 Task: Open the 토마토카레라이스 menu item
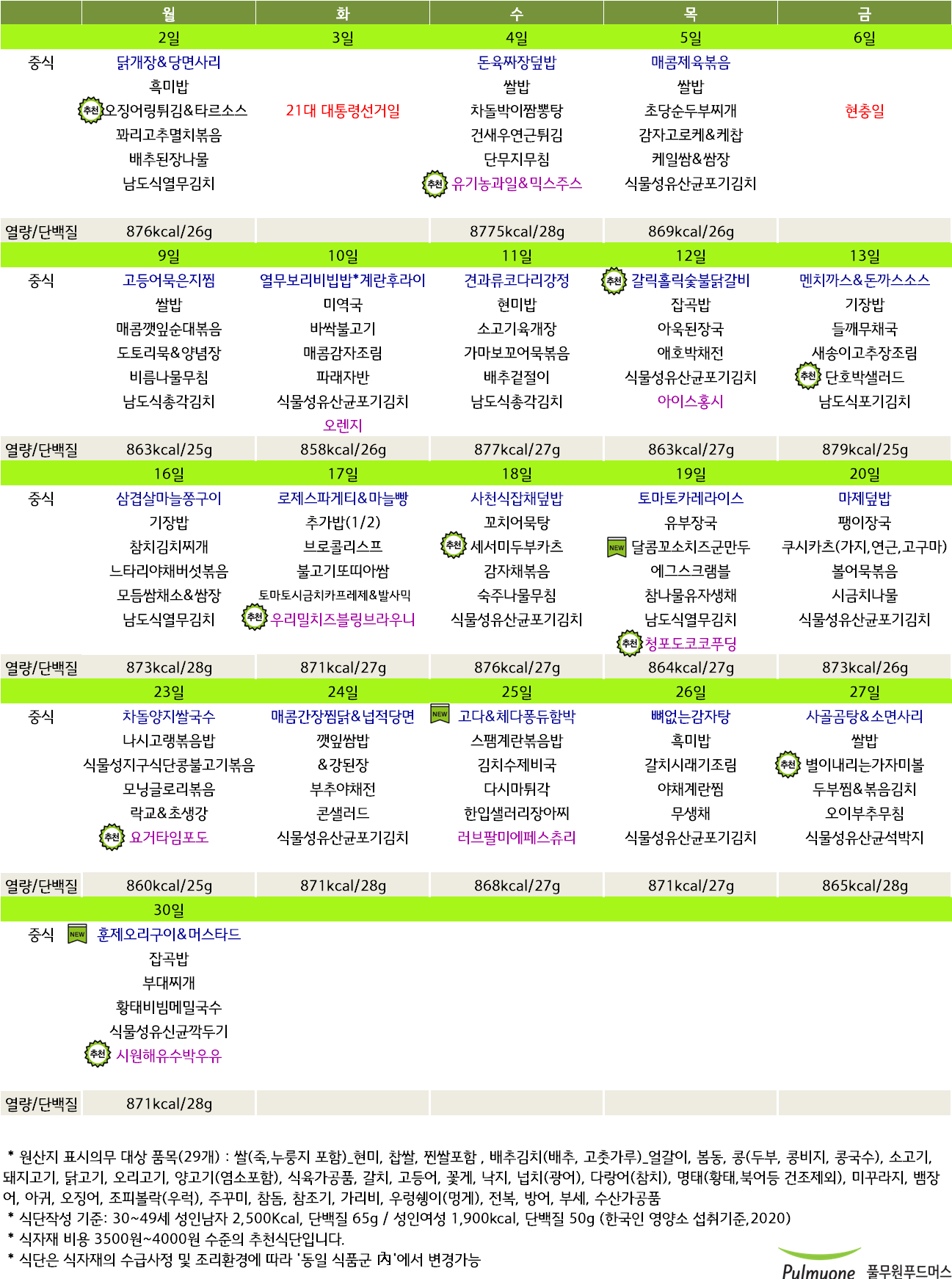pos(691,499)
